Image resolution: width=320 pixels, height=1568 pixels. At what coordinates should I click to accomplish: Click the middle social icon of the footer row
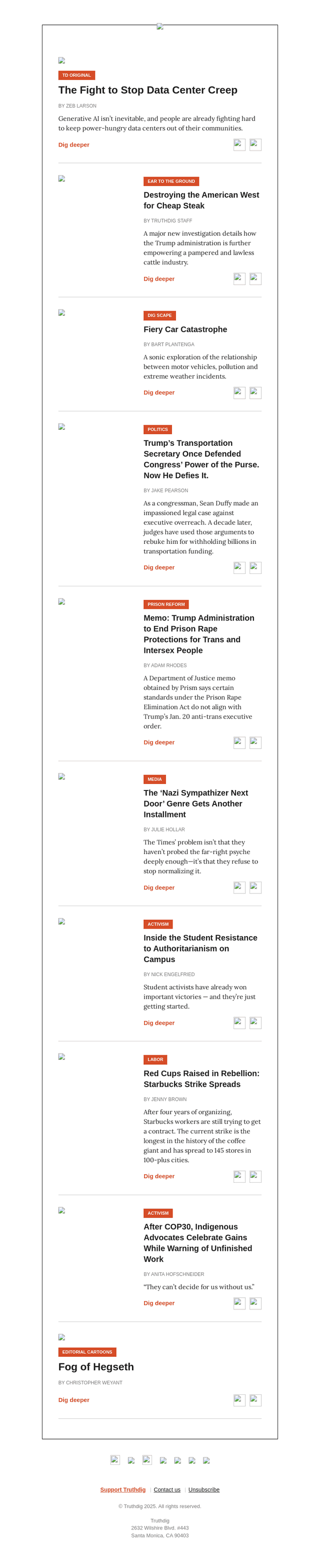coord(163,1460)
